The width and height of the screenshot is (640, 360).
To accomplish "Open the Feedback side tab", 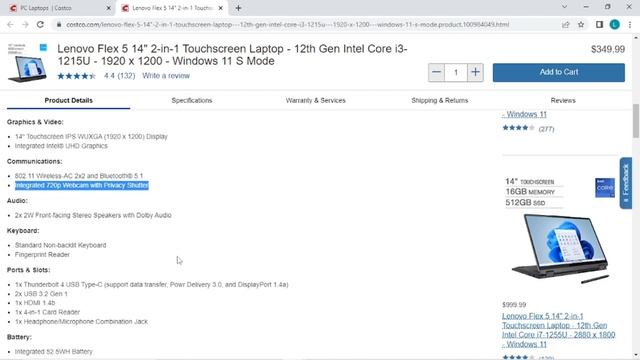I will pos(626,183).
